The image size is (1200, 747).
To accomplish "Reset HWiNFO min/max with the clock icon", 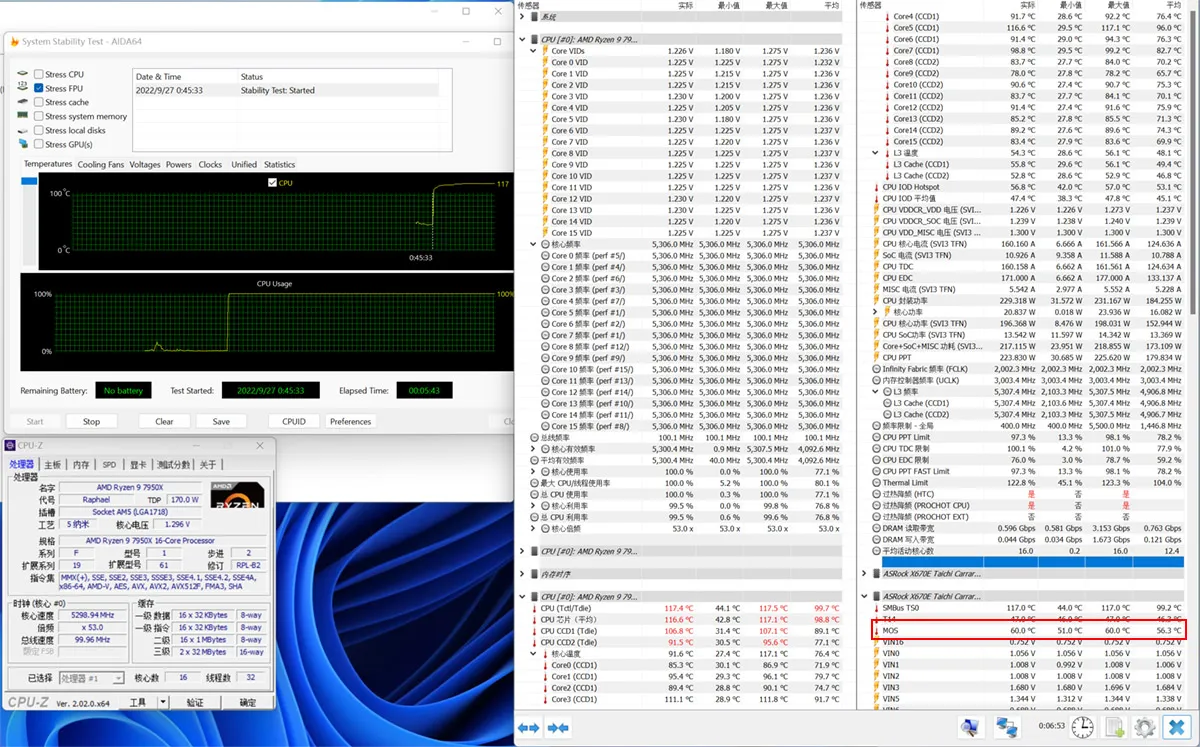I will click(x=1082, y=727).
